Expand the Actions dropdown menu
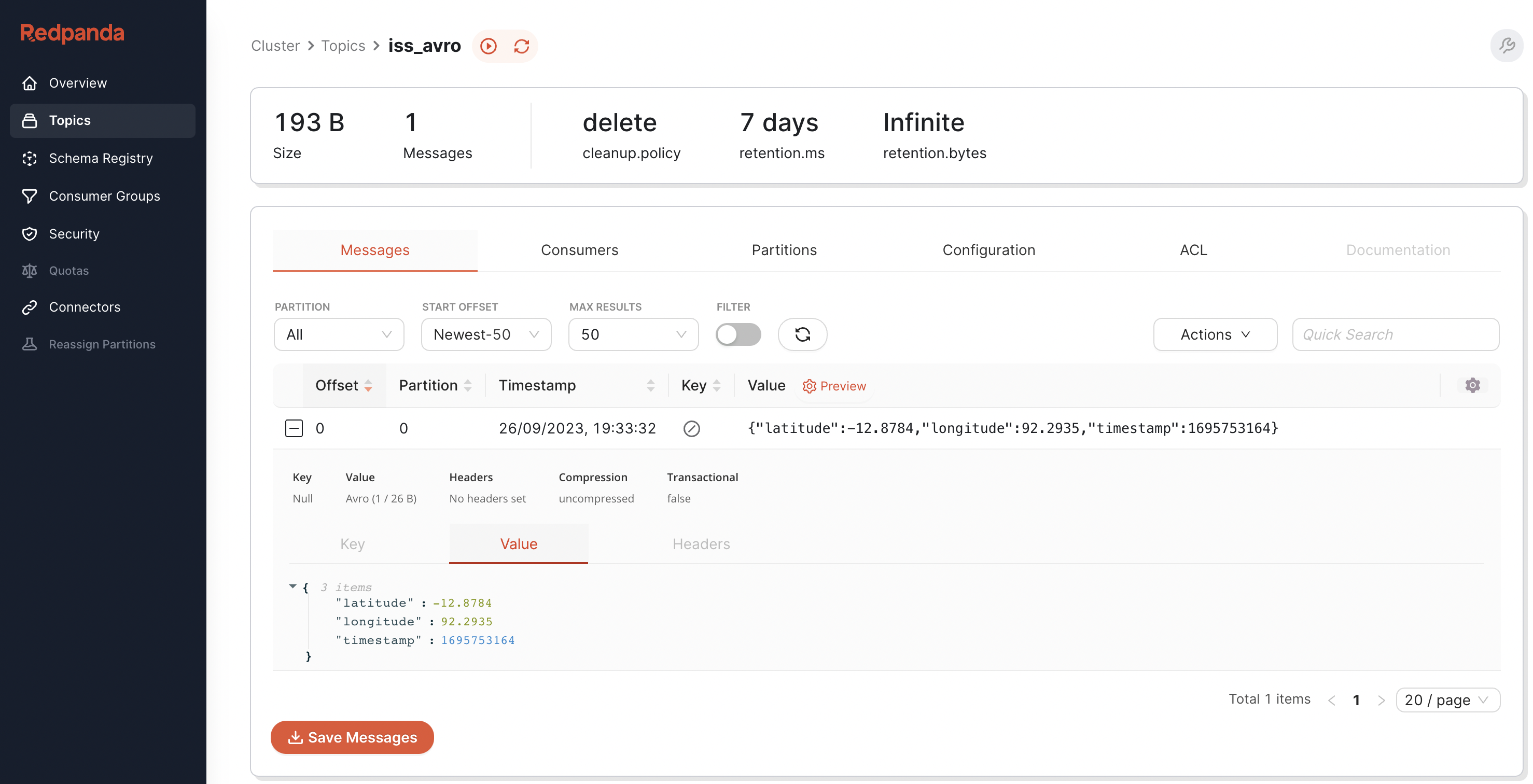 tap(1215, 334)
